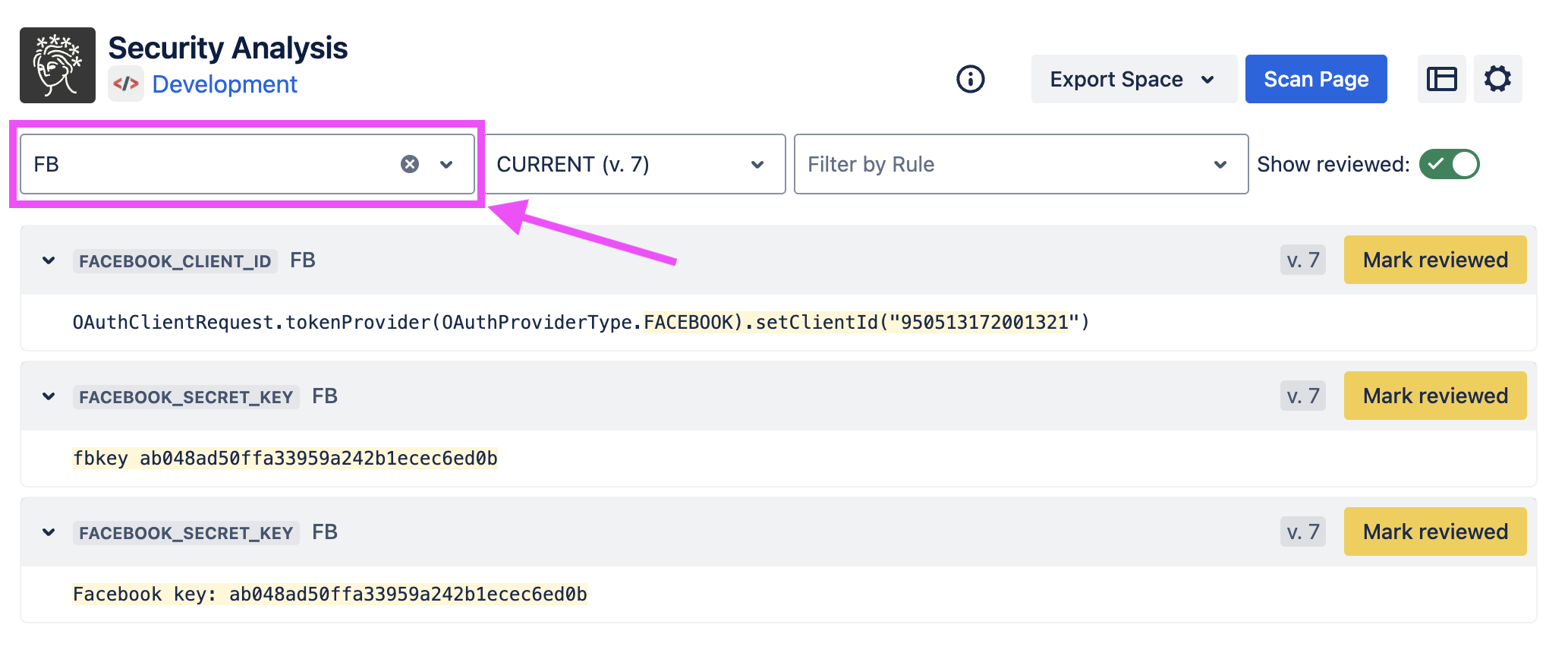Screen dimensions: 1568x653
Task: Open the Development space link
Action: pos(225,84)
